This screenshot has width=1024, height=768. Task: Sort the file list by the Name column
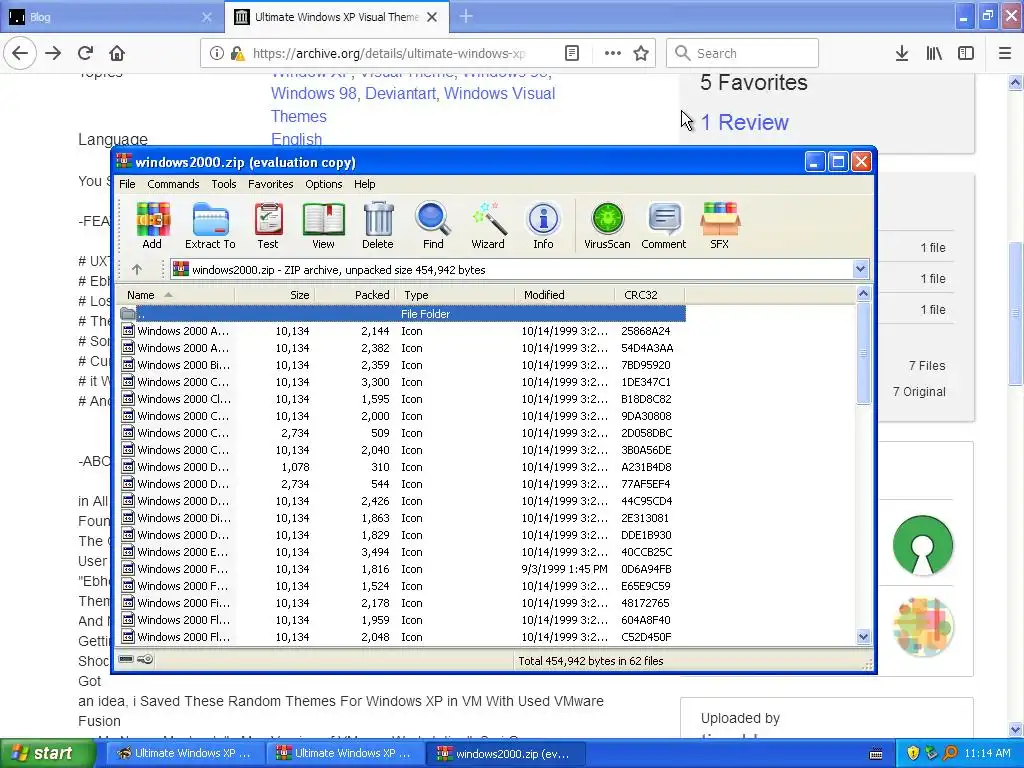point(176,295)
